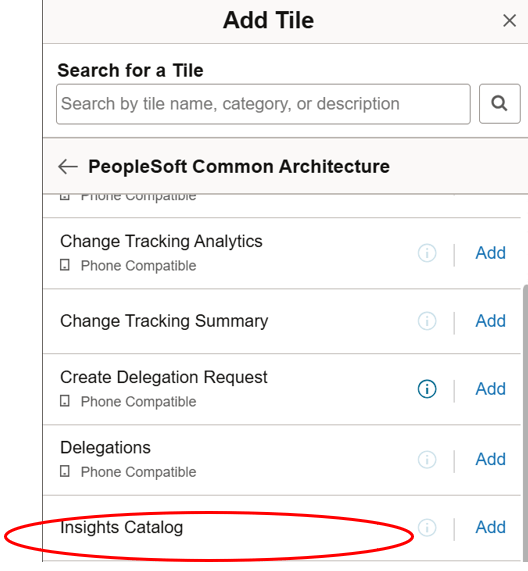Click phone icon under Delegations
Screen dimensions: 528x571
(64, 472)
